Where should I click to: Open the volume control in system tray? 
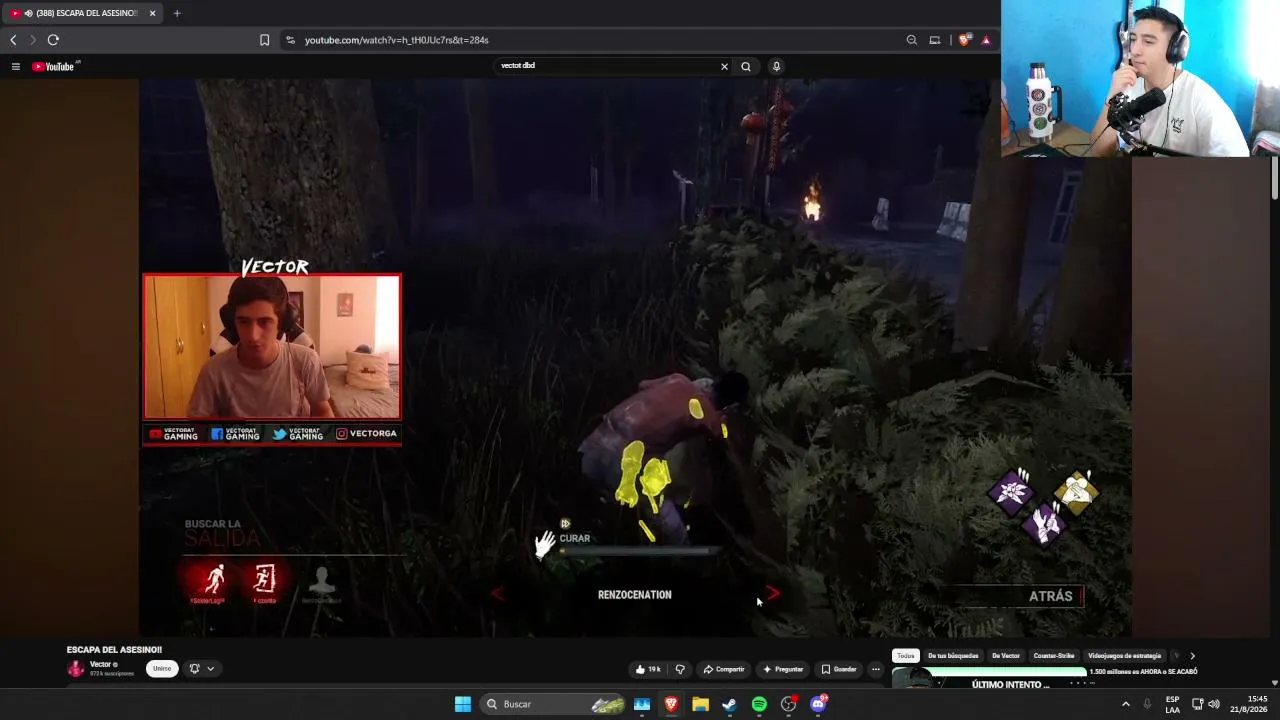(x=1214, y=704)
